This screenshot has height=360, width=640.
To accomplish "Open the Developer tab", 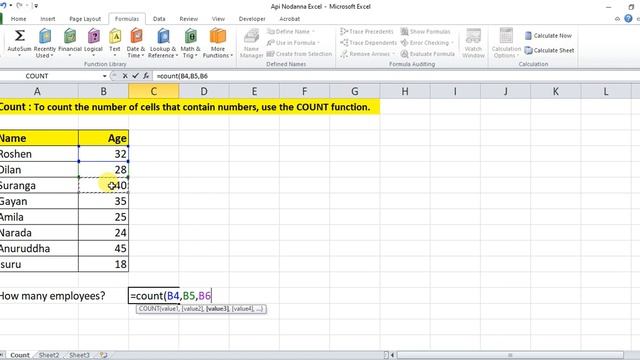I will point(252,19).
